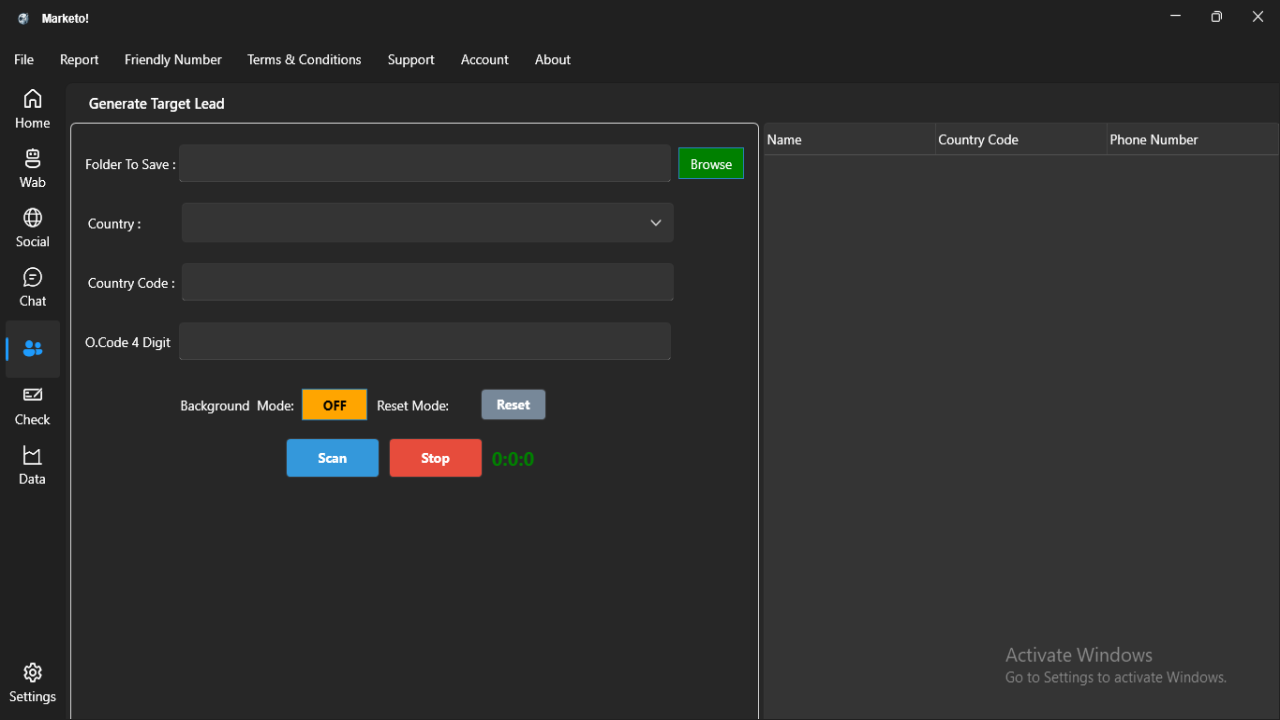Click the Browse button to choose a folder
Screen dimensions: 1280x720
coord(710,163)
